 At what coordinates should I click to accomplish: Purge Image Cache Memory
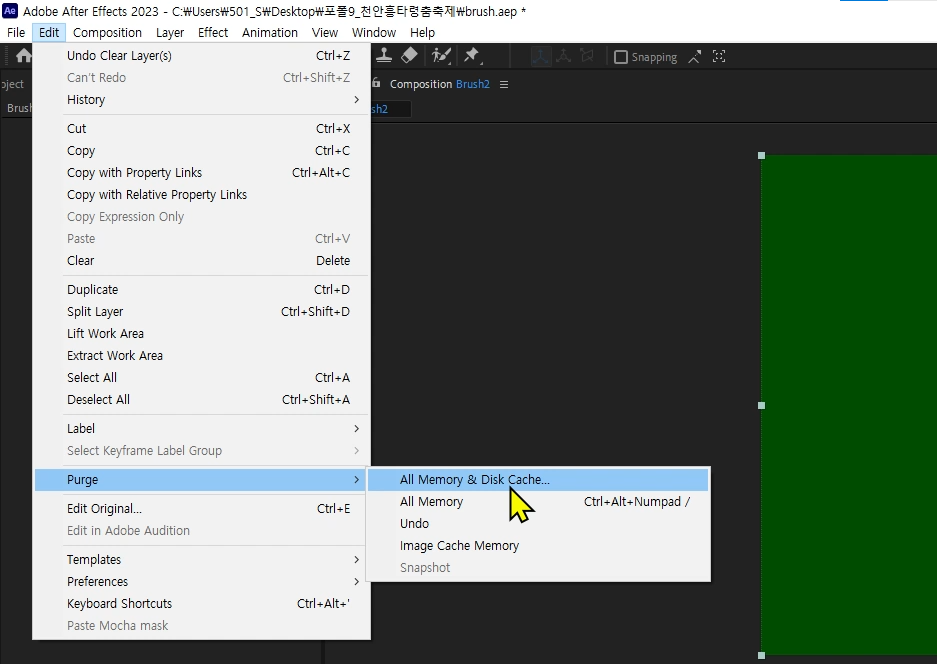[x=538, y=546]
